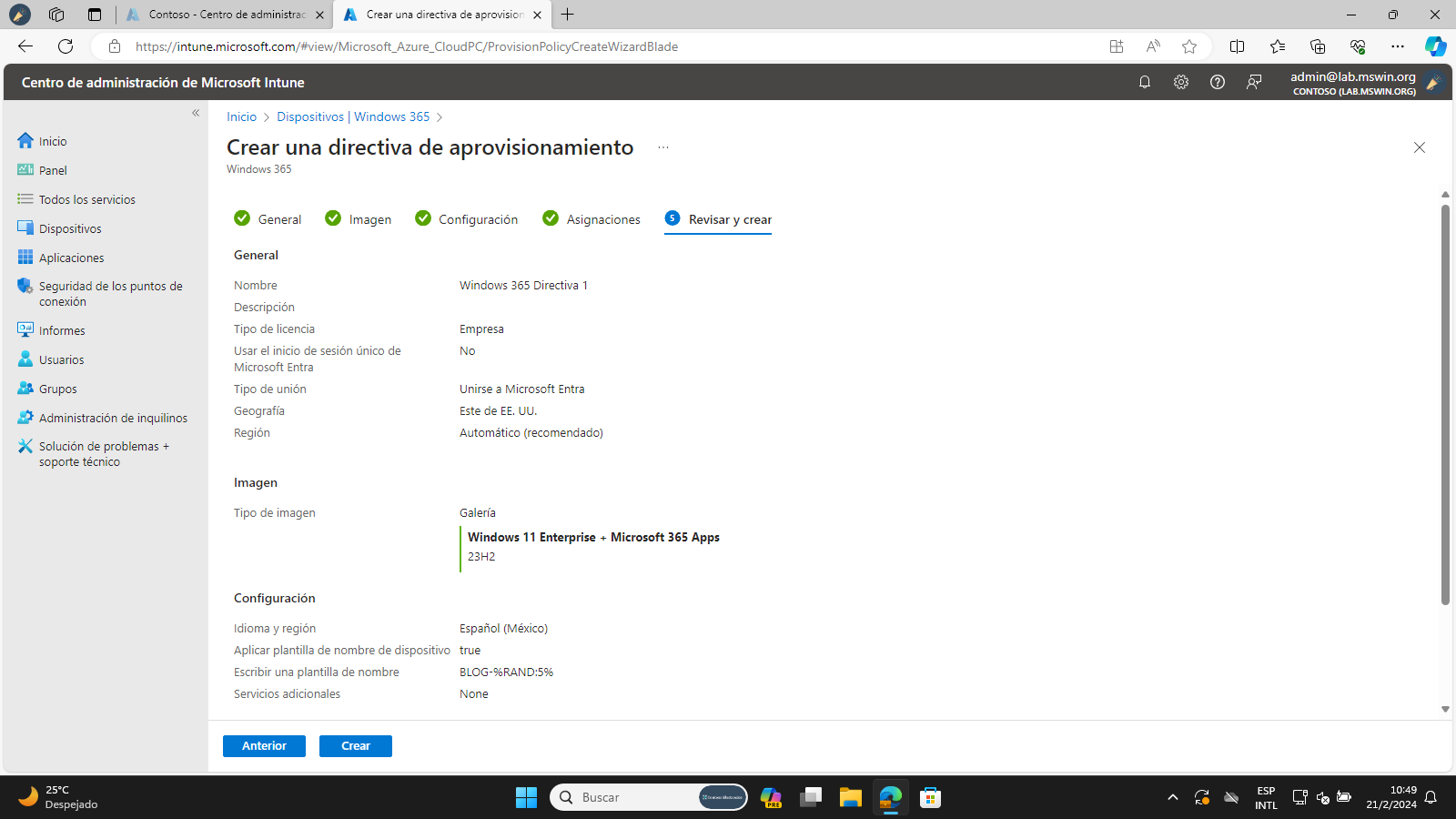Open the feedback icon in header
The image size is (1456, 819).
click(x=1254, y=82)
